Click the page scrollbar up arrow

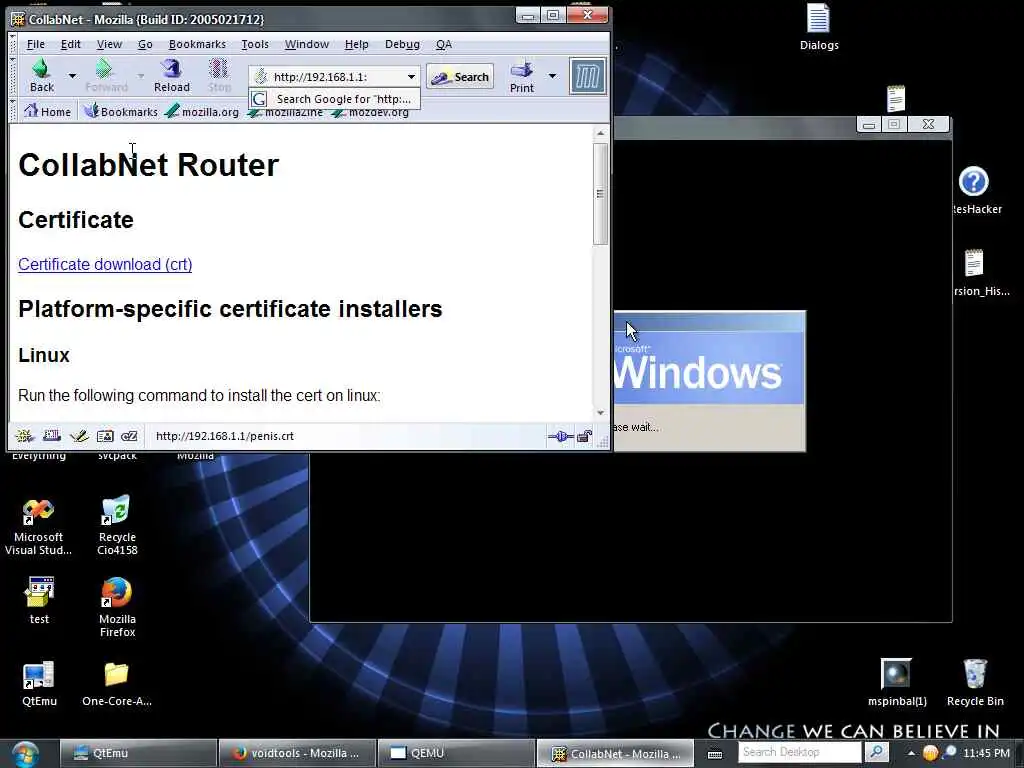click(x=600, y=133)
